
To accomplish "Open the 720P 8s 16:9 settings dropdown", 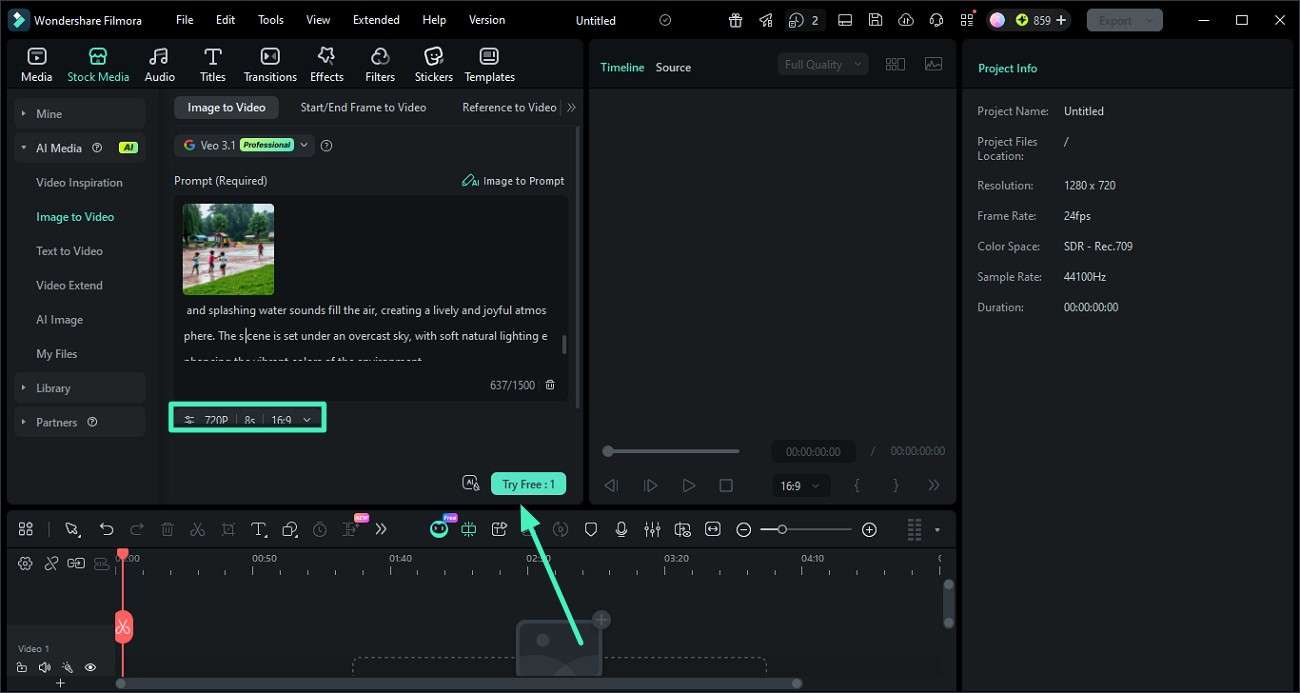I will click(x=248, y=419).
